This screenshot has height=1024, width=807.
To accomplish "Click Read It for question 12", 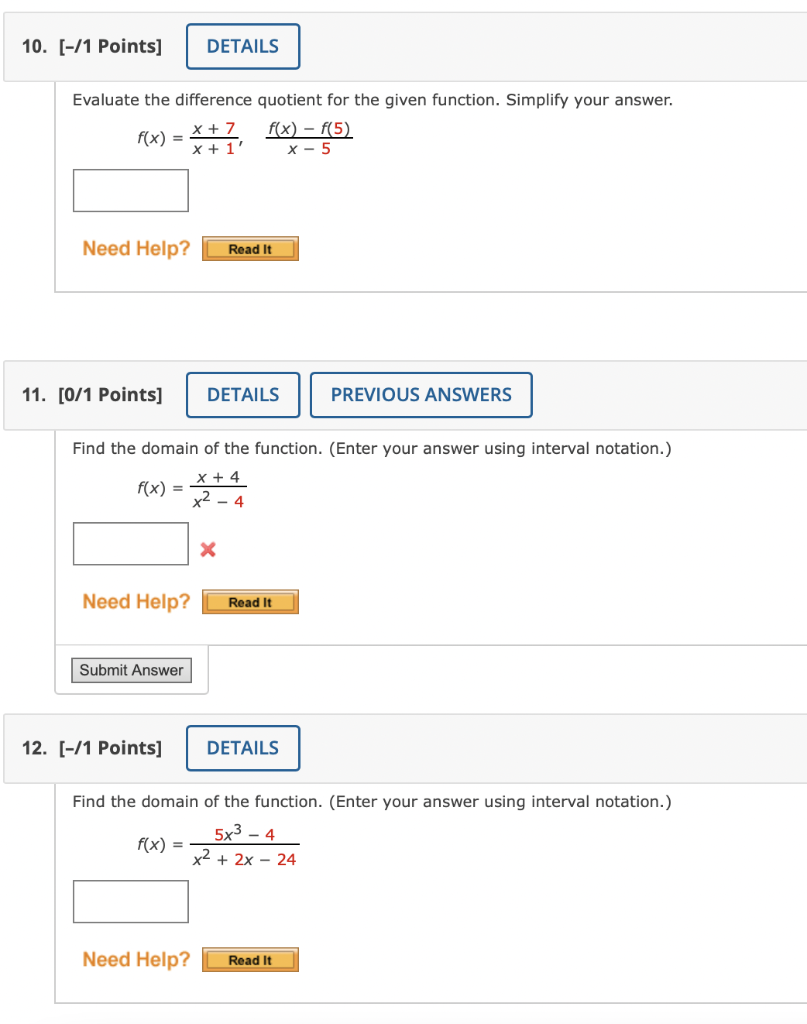I will (250, 959).
